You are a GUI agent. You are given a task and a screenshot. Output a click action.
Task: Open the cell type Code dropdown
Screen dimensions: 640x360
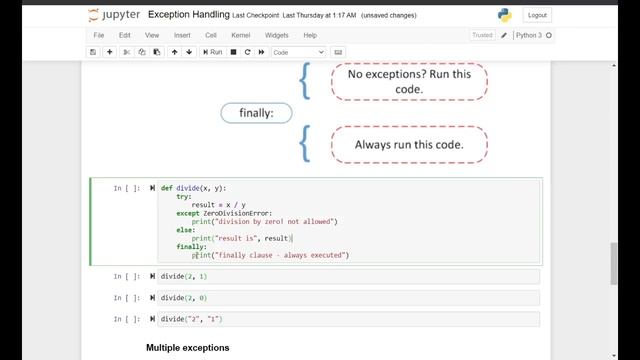[x=298, y=52]
